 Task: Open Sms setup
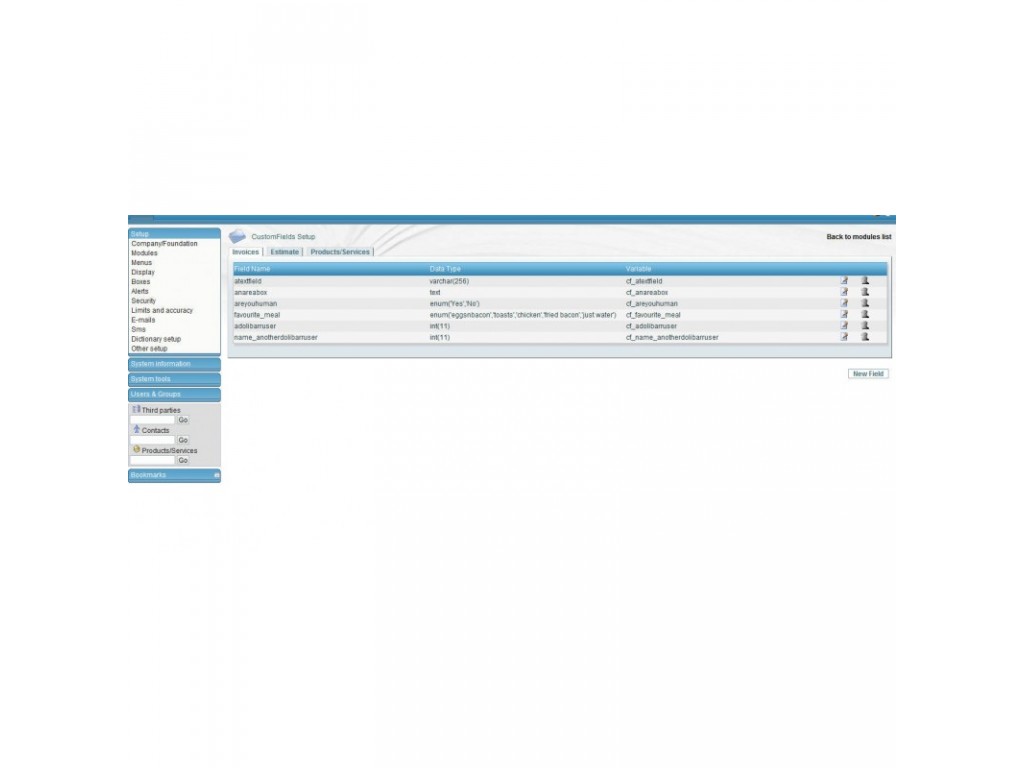tap(138, 329)
